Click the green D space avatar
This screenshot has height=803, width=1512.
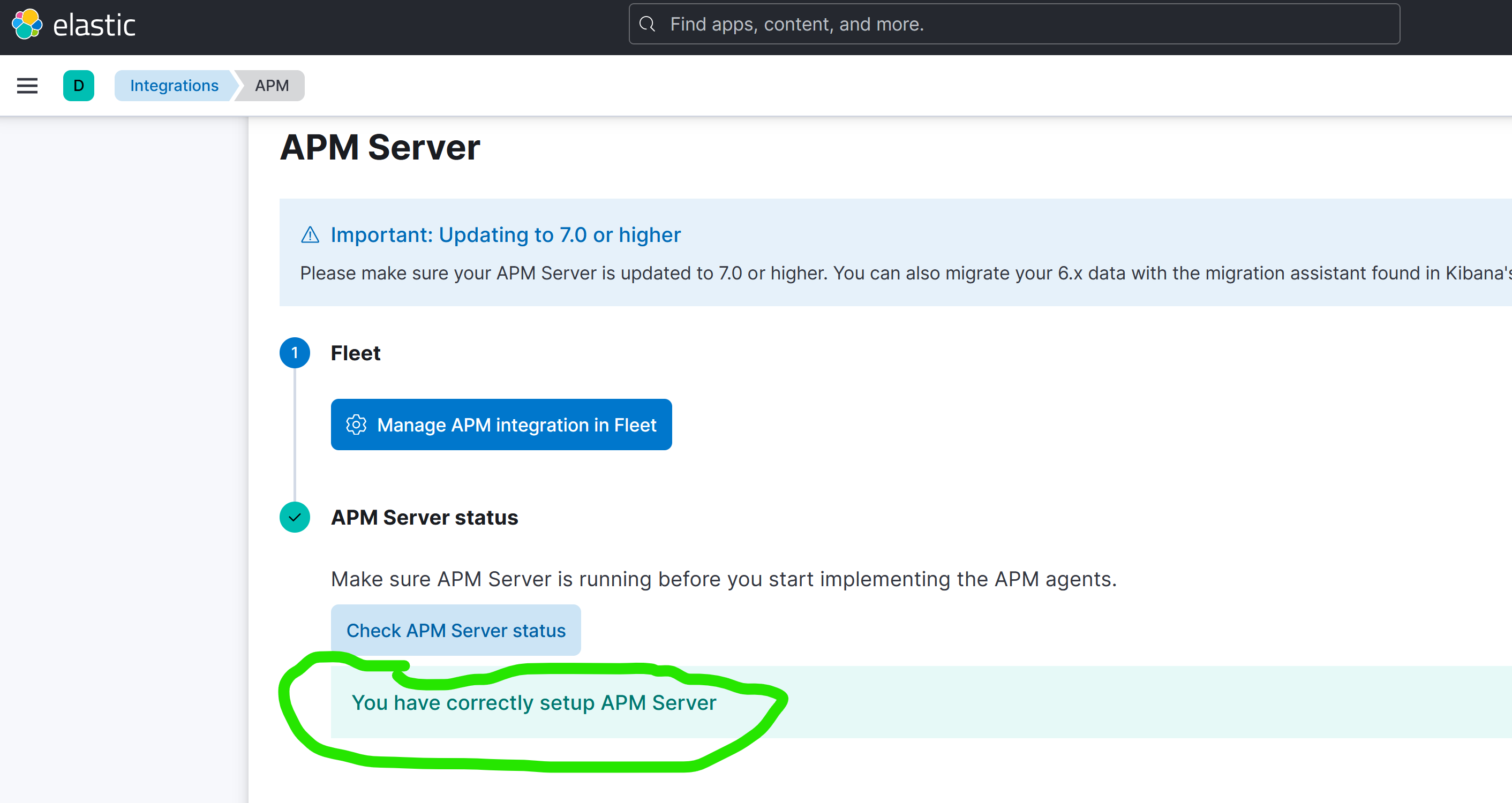79,86
